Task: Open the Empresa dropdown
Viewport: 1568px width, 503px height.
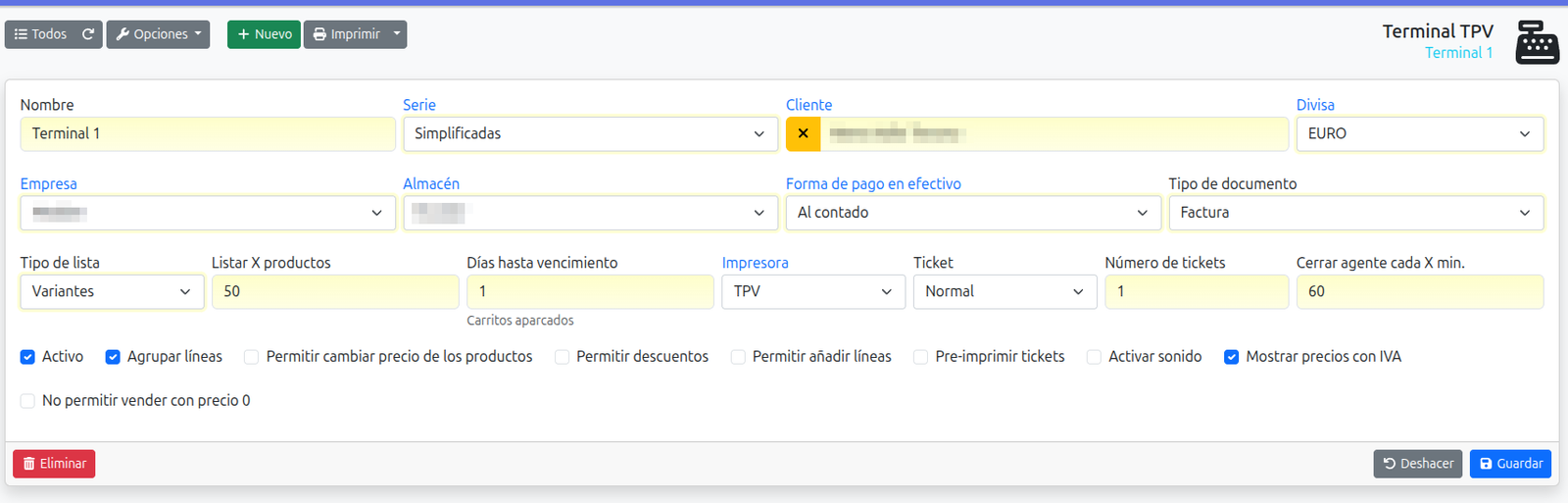Action: pyautogui.click(x=208, y=213)
